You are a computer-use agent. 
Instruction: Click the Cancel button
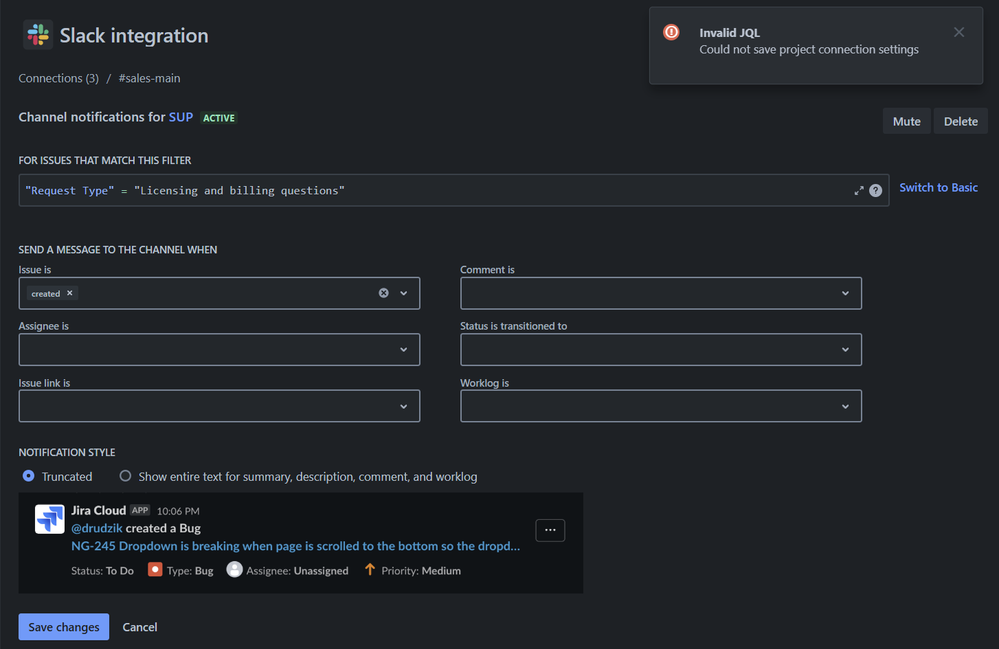[140, 627]
